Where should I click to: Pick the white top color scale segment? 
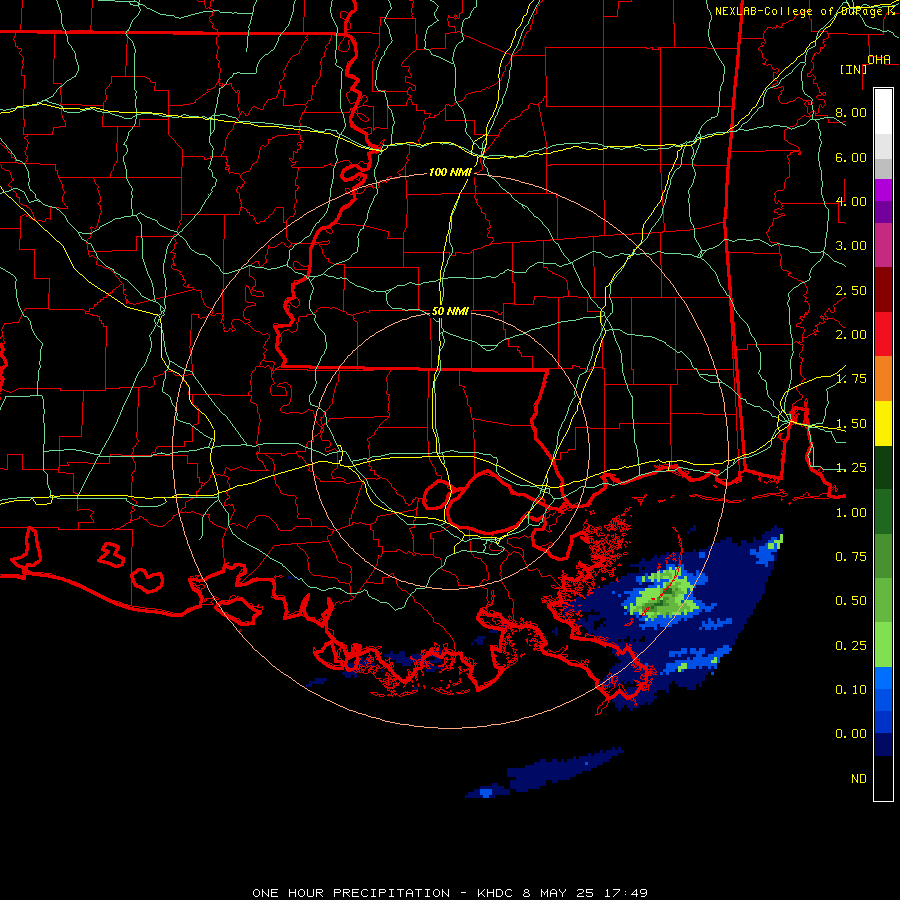pos(883,112)
